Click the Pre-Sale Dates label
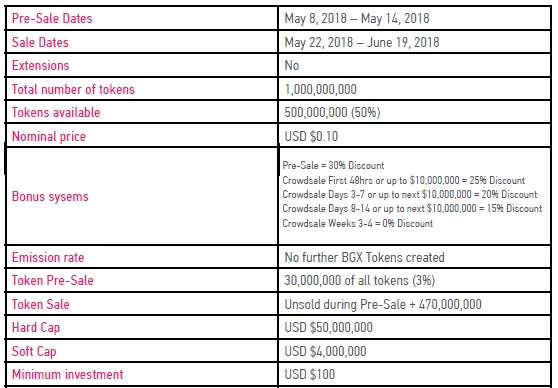This screenshot has height=388, width=558. [52, 19]
